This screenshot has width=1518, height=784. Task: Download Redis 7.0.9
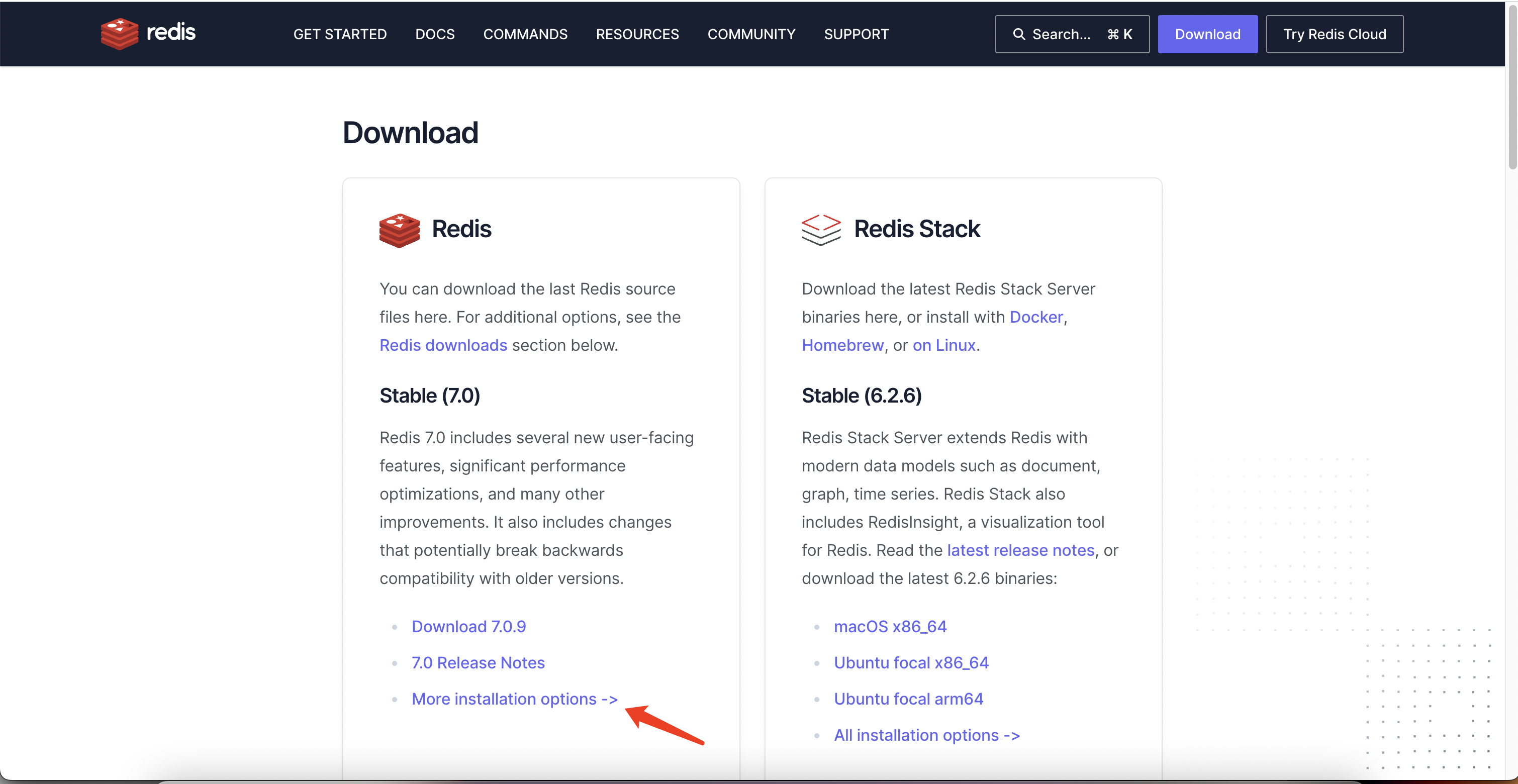[x=468, y=626]
